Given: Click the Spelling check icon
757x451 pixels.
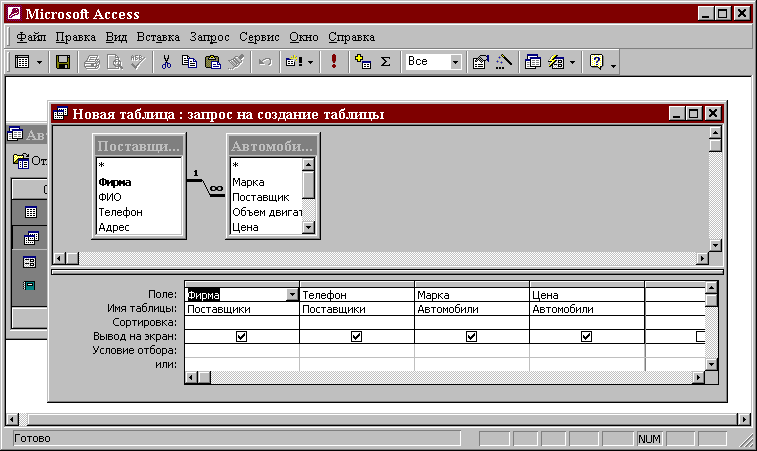Looking at the screenshot, I should click(138, 62).
